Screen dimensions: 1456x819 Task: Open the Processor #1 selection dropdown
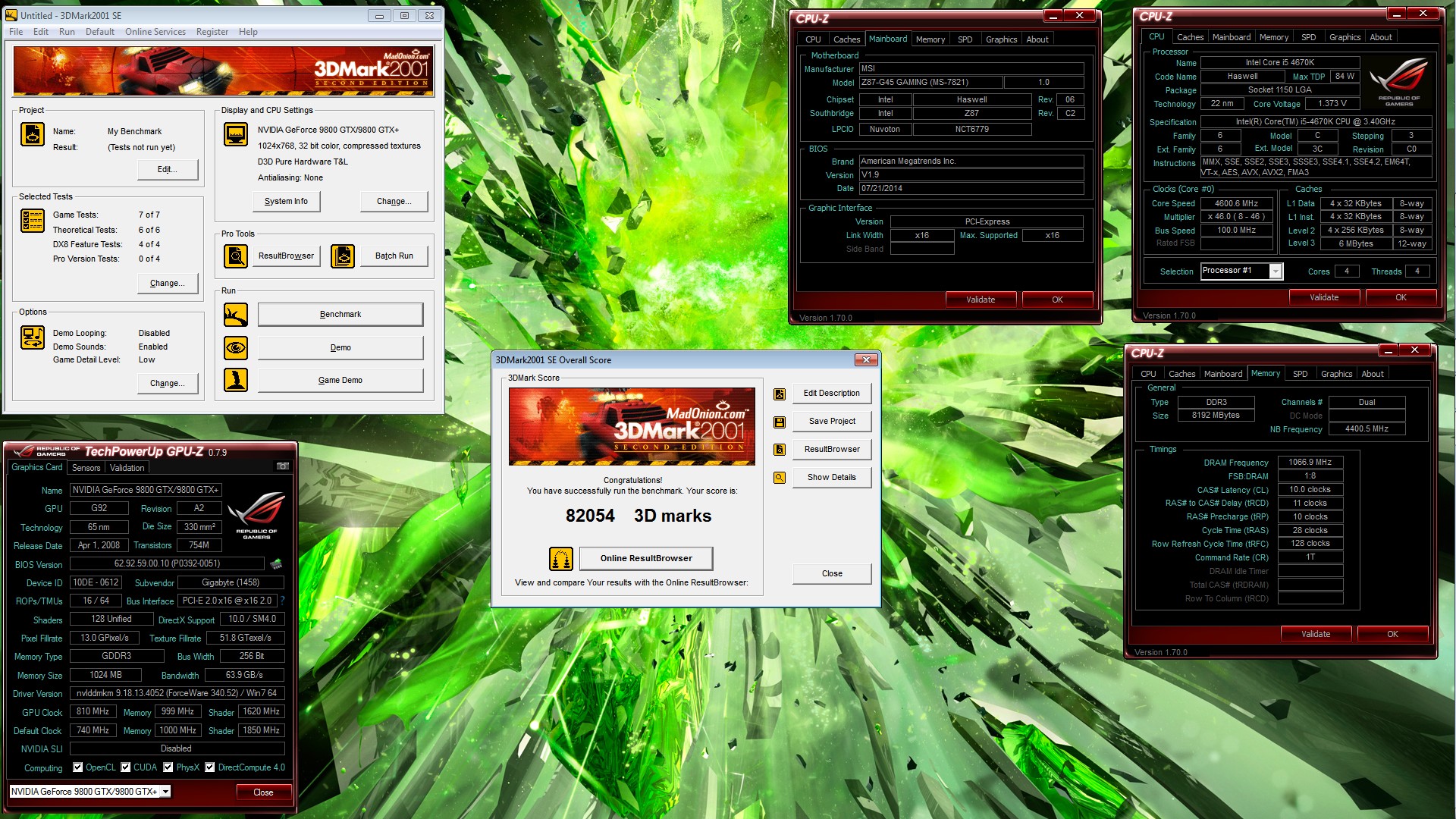[1276, 271]
